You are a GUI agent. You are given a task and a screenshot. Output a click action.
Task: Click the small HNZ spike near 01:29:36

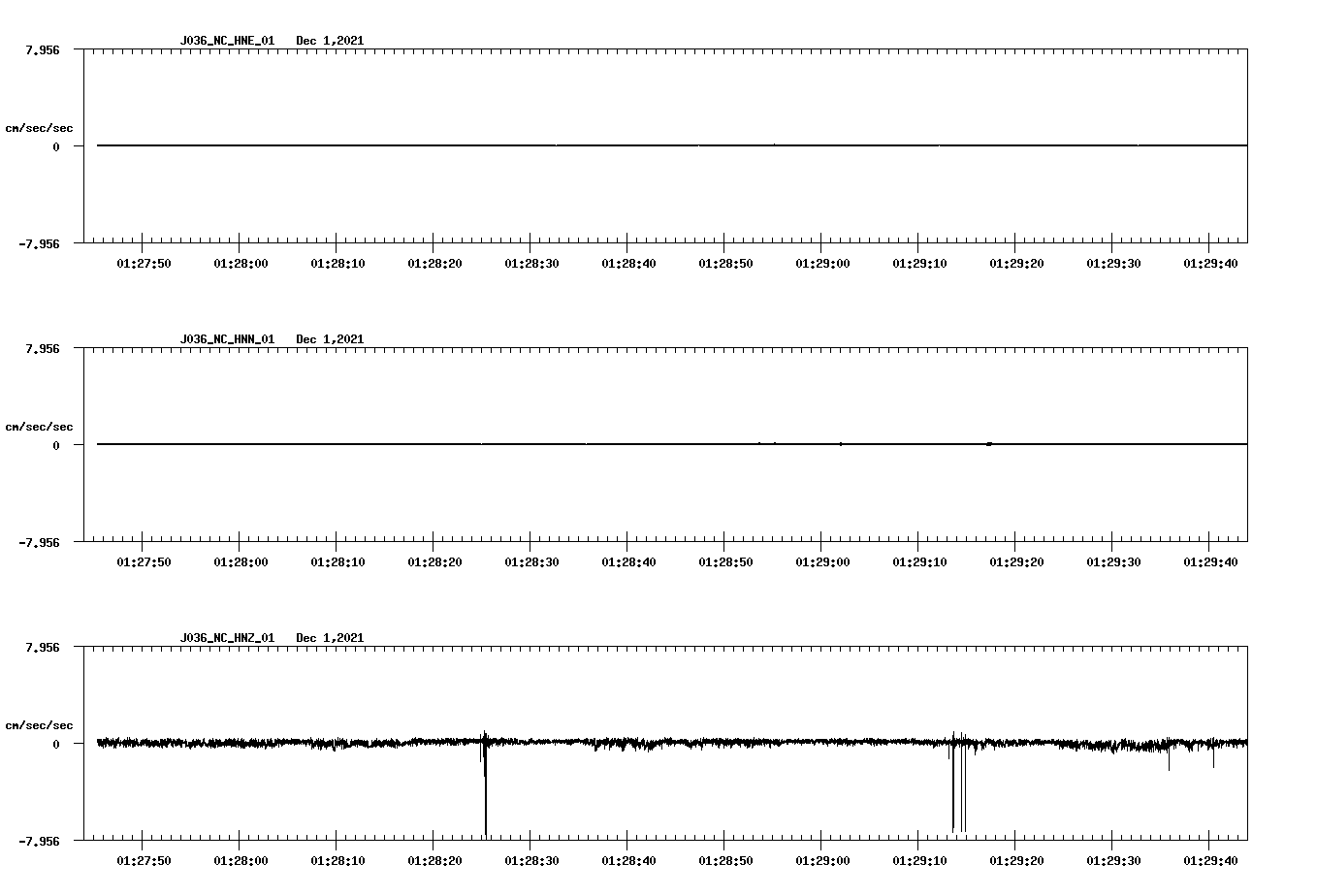coord(1169,755)
